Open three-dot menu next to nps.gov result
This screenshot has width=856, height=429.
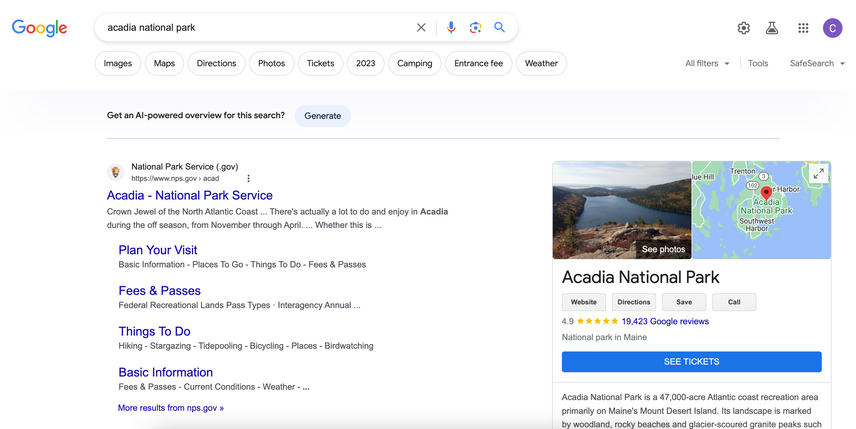coord(248,178)
